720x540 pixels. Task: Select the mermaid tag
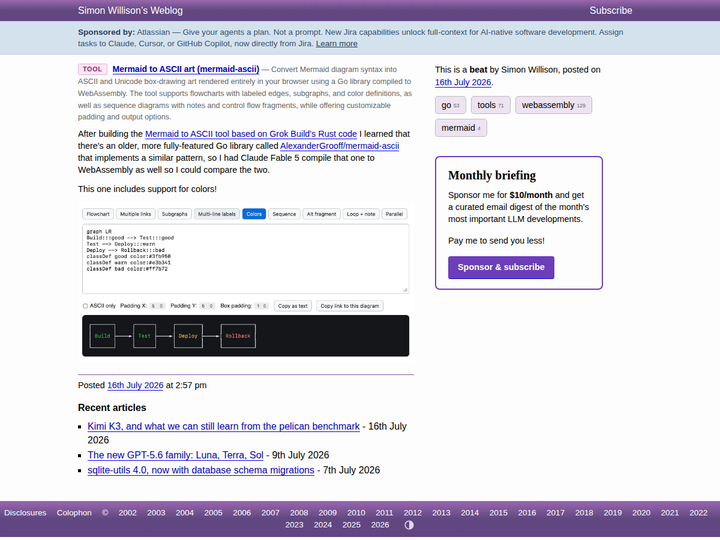point(461,128)
